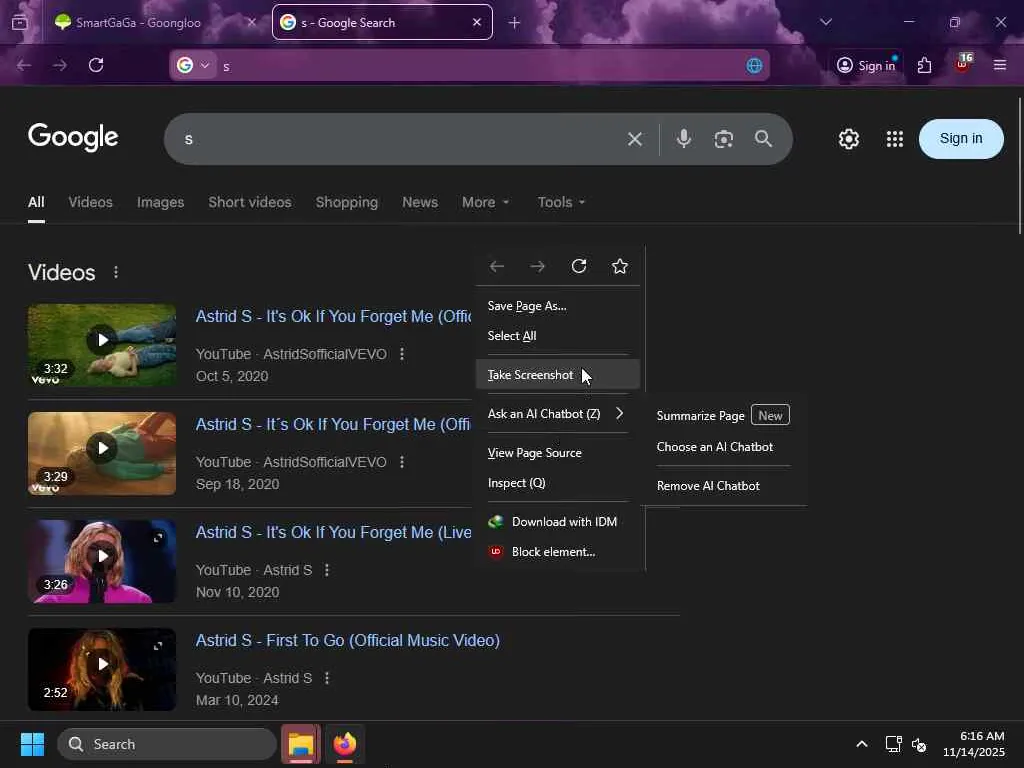
Task: Choose Inspect (Q) menu item
Action: coord(558,483)
